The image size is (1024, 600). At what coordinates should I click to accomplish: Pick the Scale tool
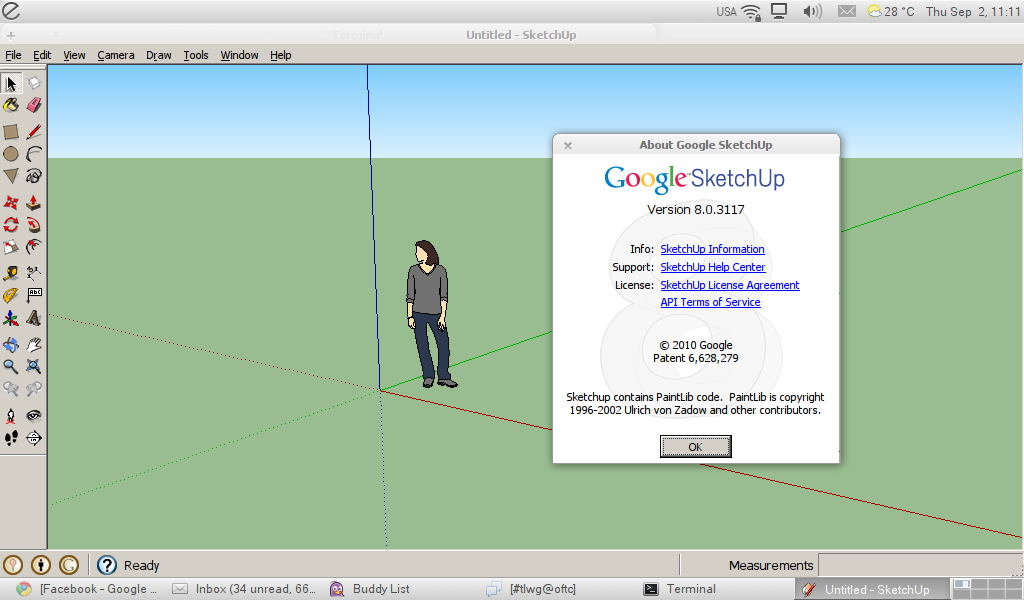click(x=11, y=247)
